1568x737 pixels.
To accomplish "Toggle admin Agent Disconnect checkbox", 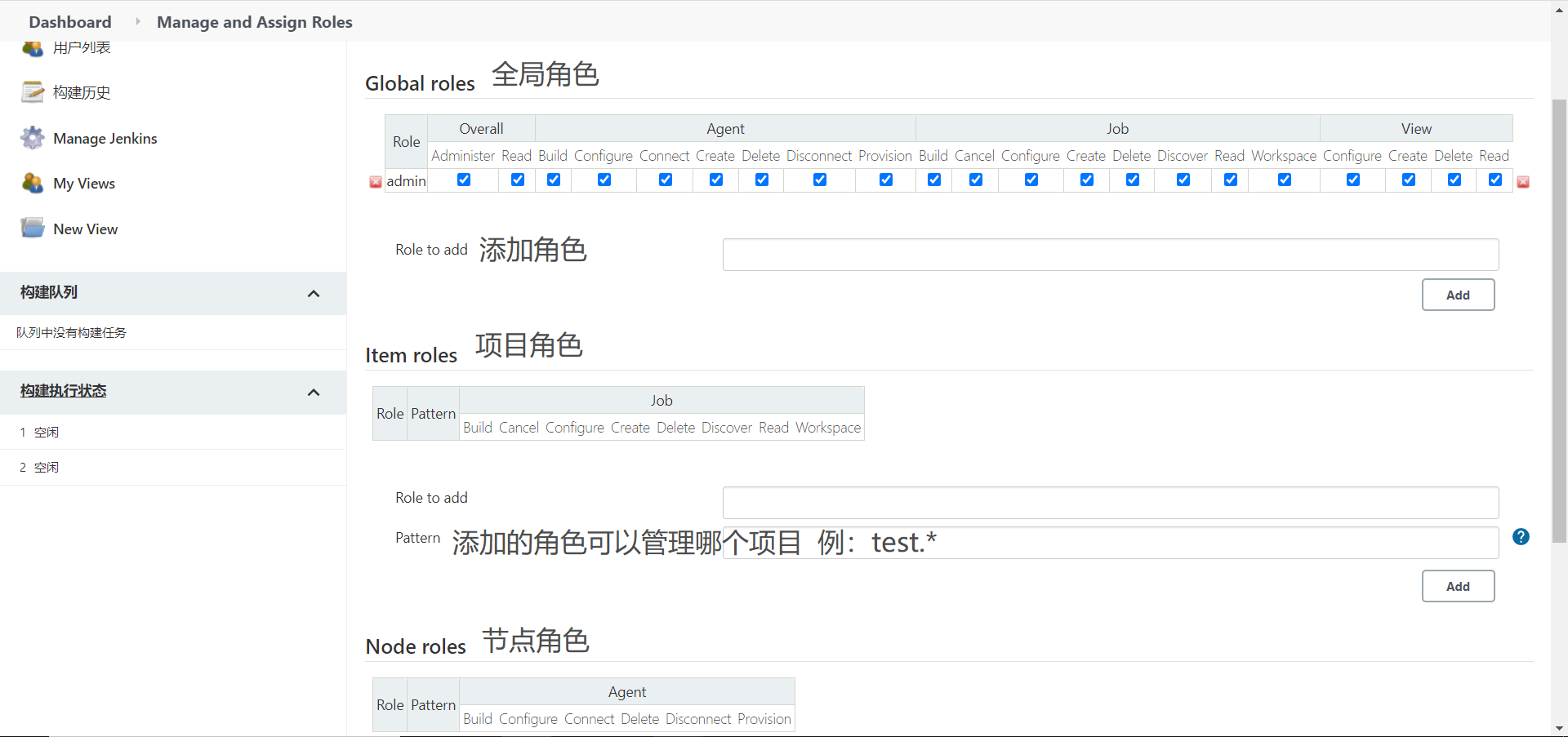I will (820, 180).
